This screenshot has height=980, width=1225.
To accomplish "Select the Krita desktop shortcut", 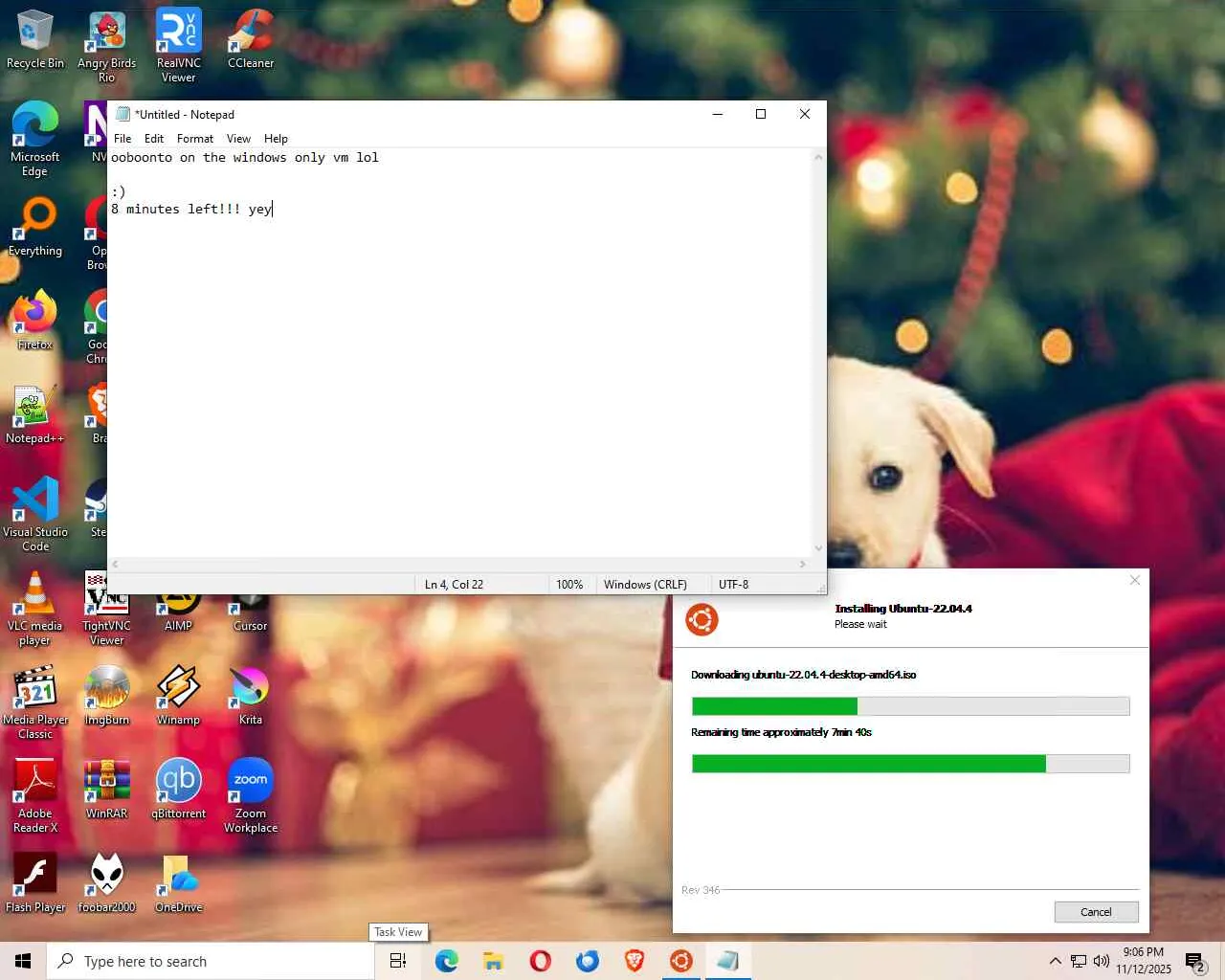I will coord(251,696).
